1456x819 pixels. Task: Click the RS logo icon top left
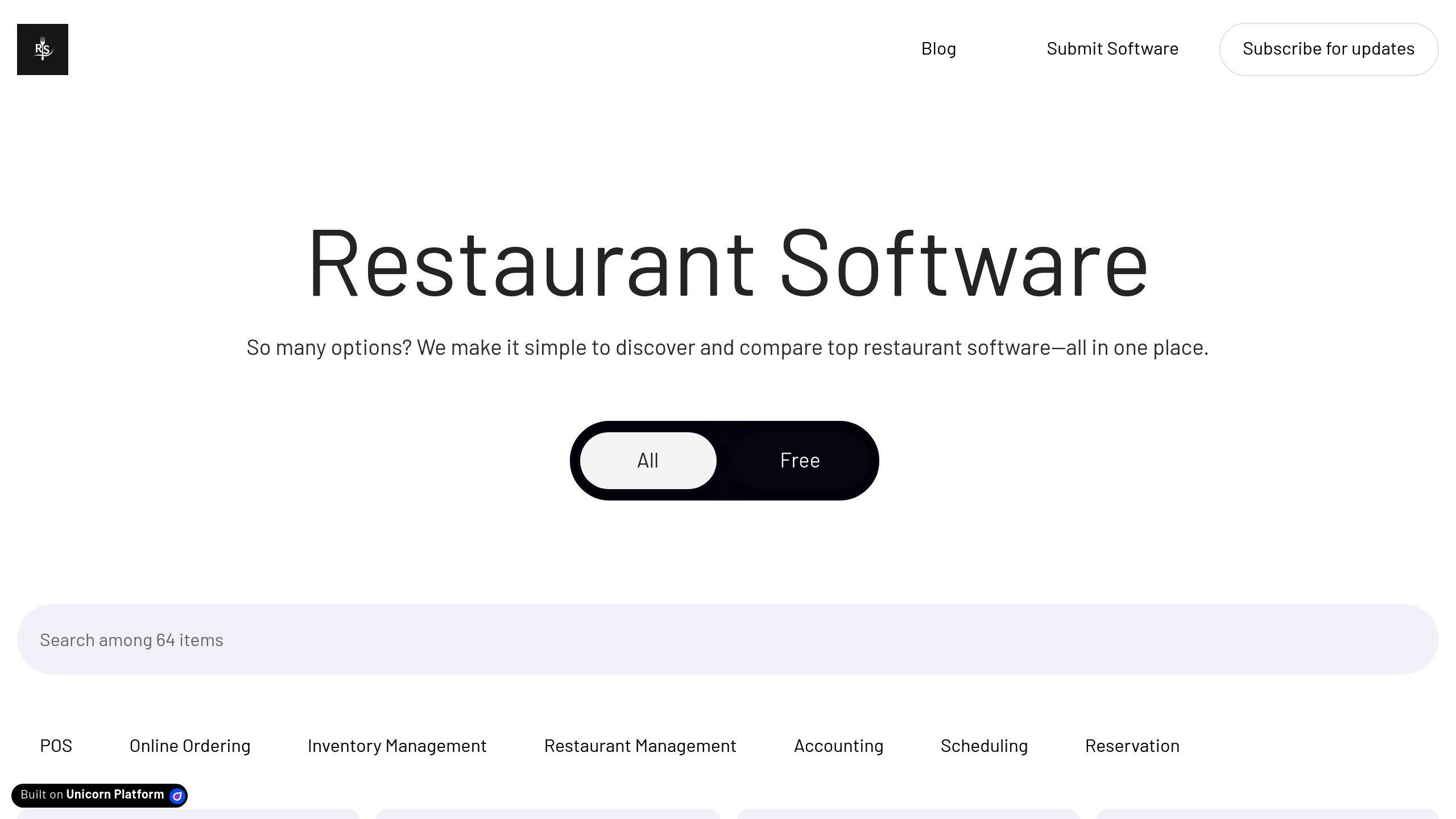(x=42, y=49)
